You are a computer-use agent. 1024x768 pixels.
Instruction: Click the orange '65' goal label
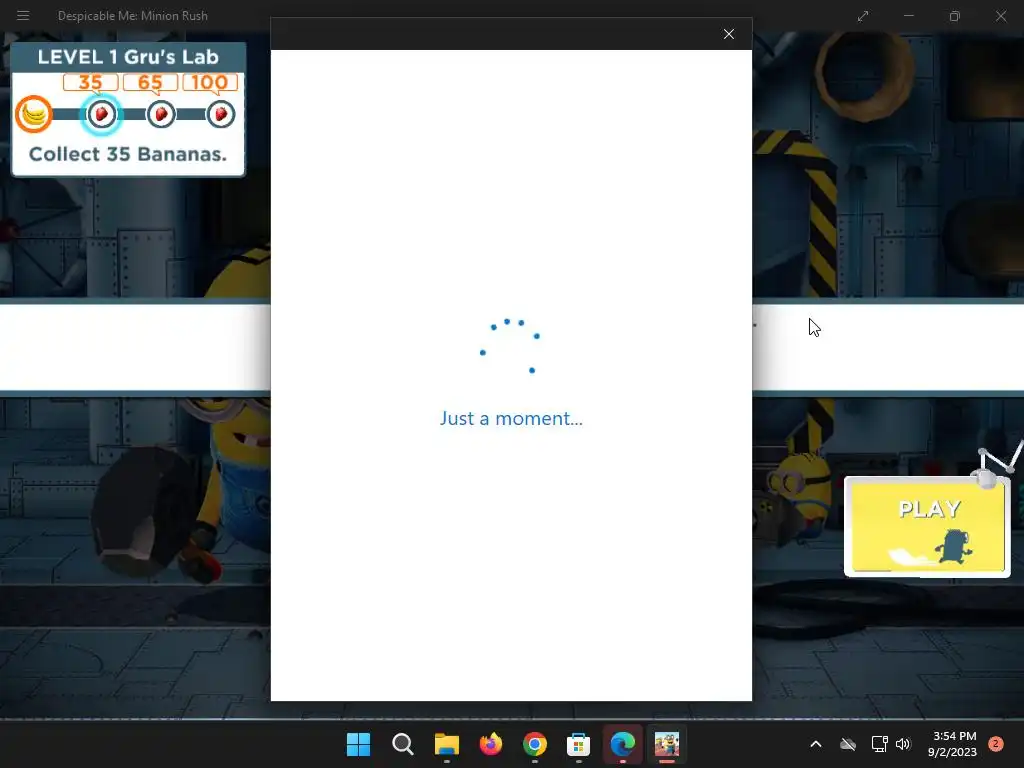pos(150,82)
